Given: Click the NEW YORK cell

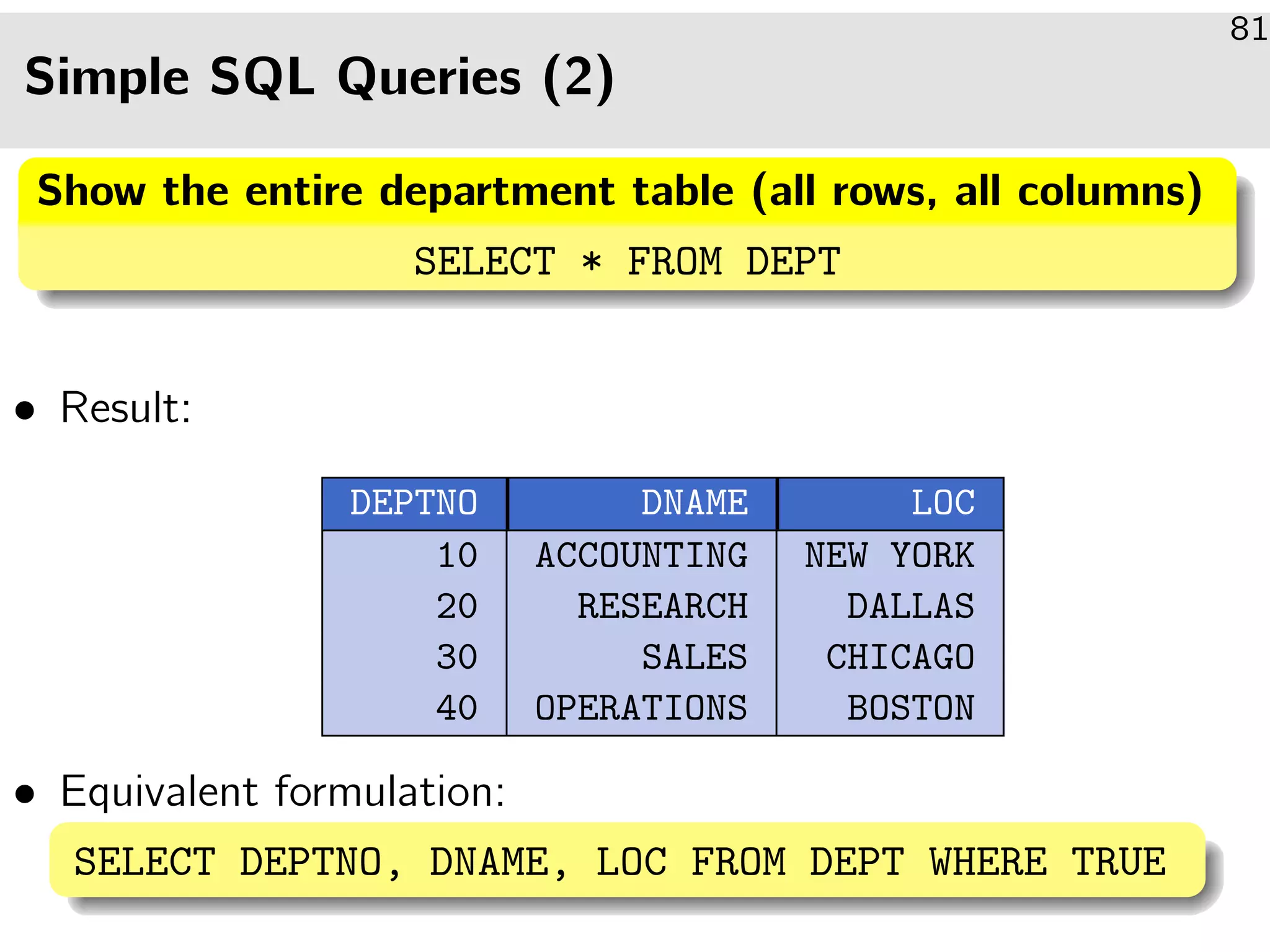Looking at the screenshot, I should click(x=889, y=555).
